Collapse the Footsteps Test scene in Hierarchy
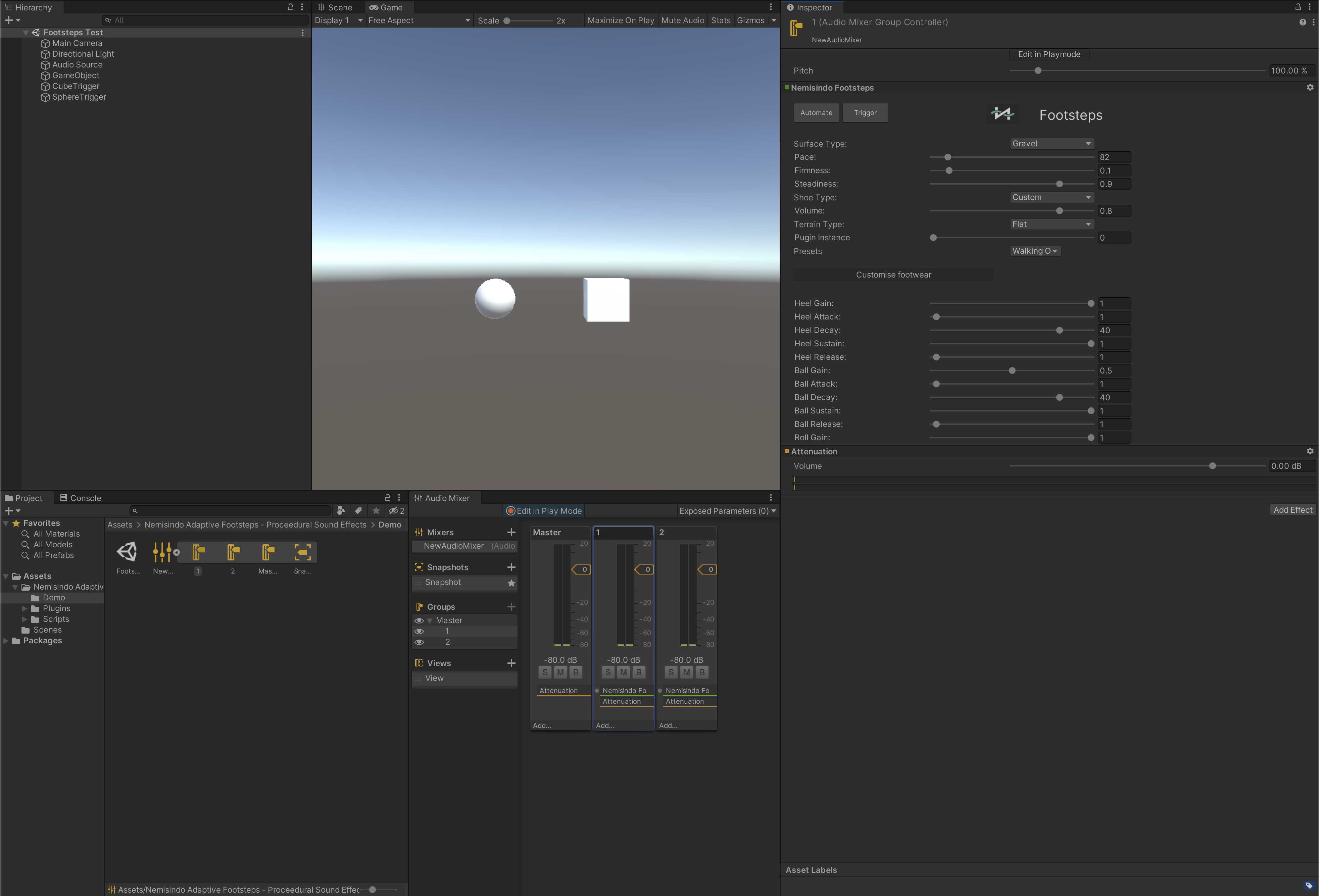Viewport: 1319px width, 896px height. (x=26, y=33)
